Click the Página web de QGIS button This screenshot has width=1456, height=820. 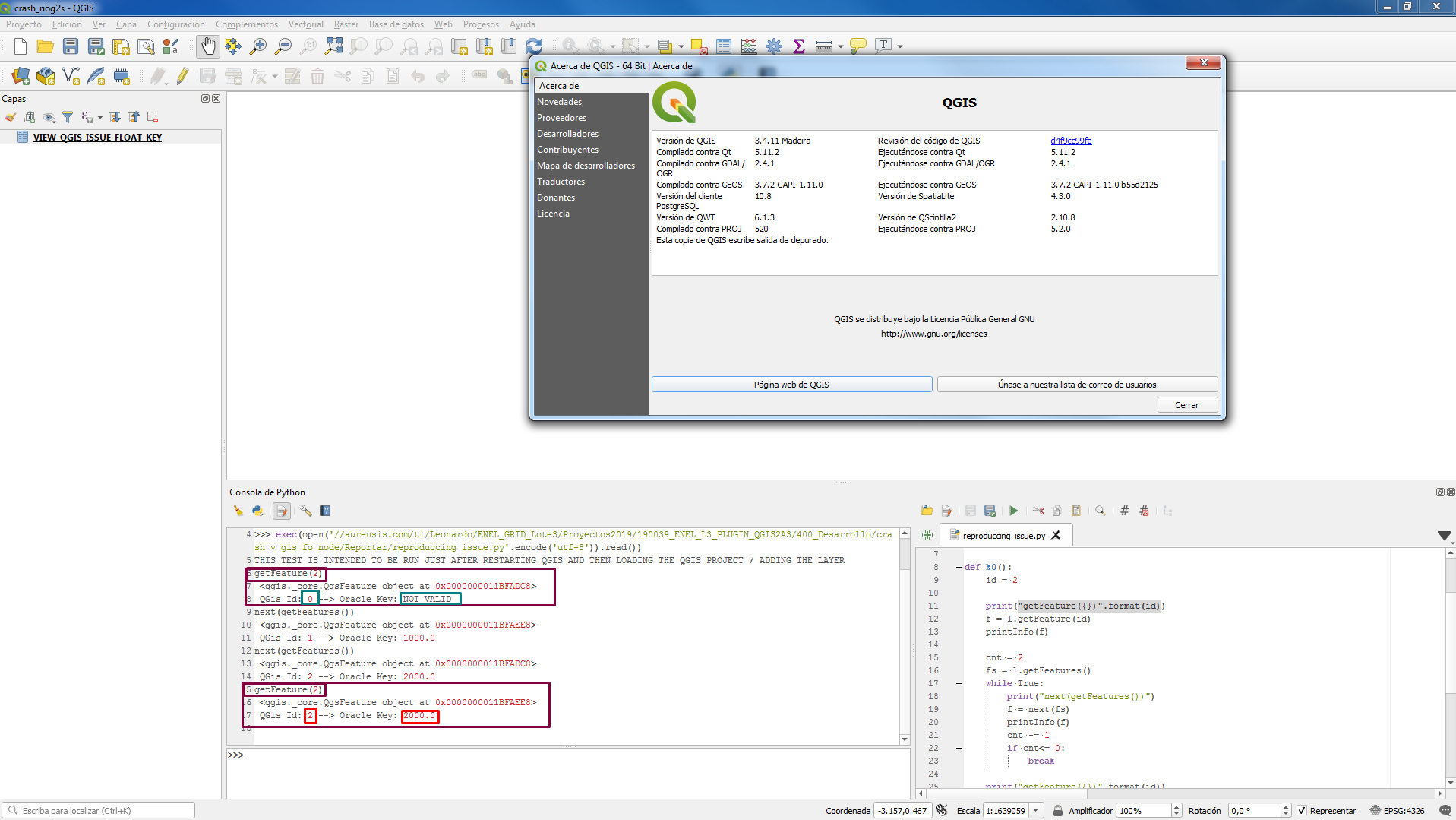pyautogui.click(x=791, y=385)
